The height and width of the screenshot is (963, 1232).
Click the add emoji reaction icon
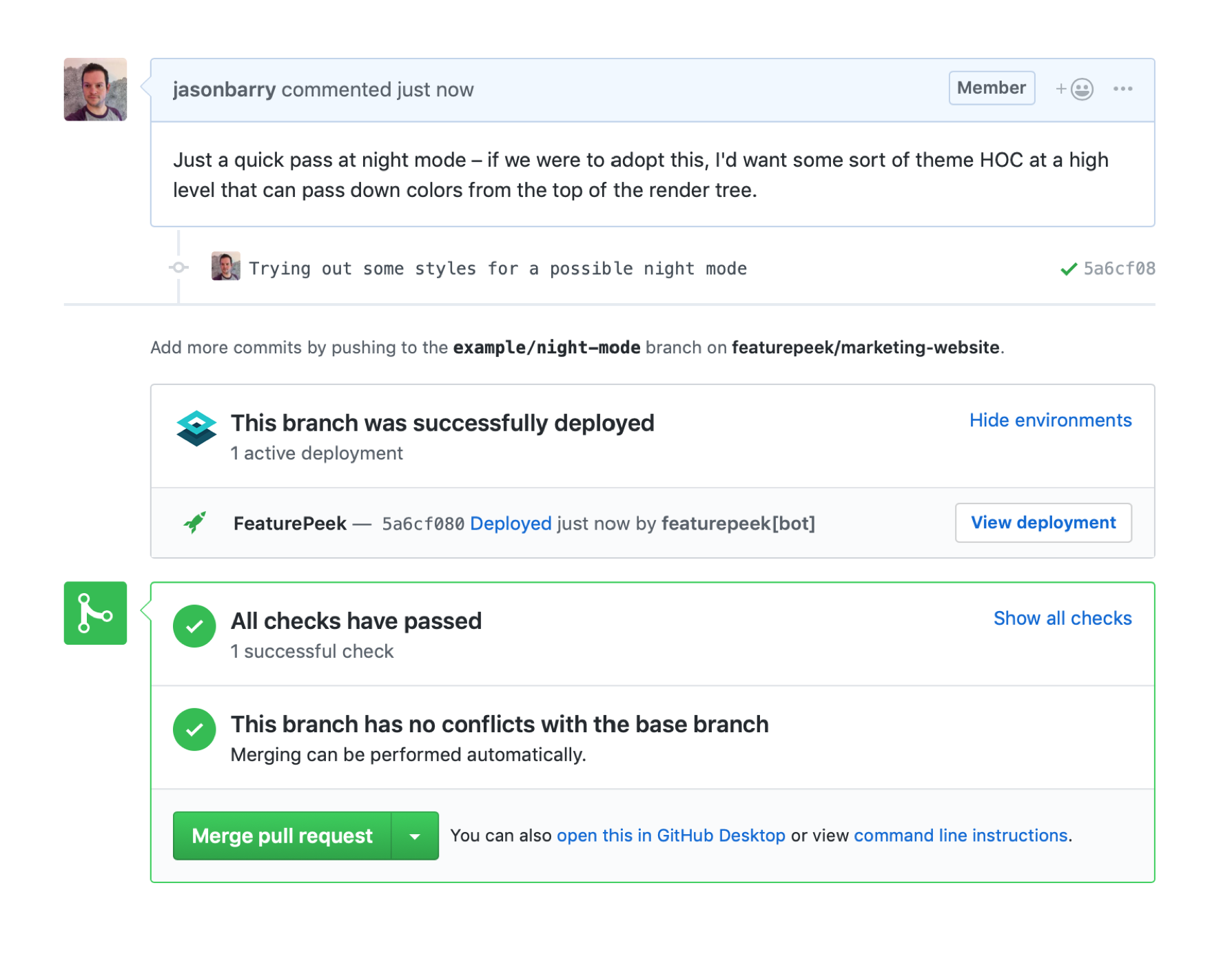pyautogui.click(x=1075, y=89)
